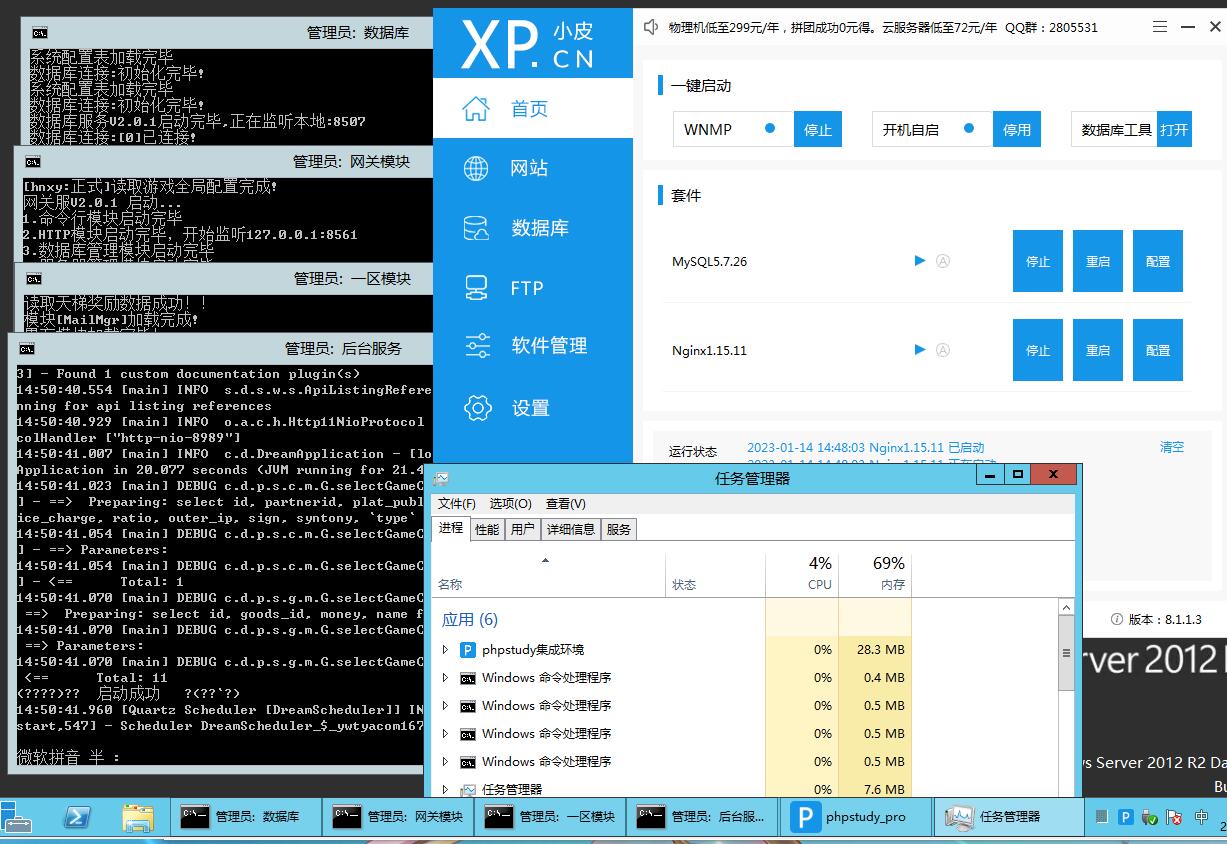Viewport: 1227px width, 844px height.
Task: Open the 首页 home page in phpstudy sidebar
Action: coord(532,109)
